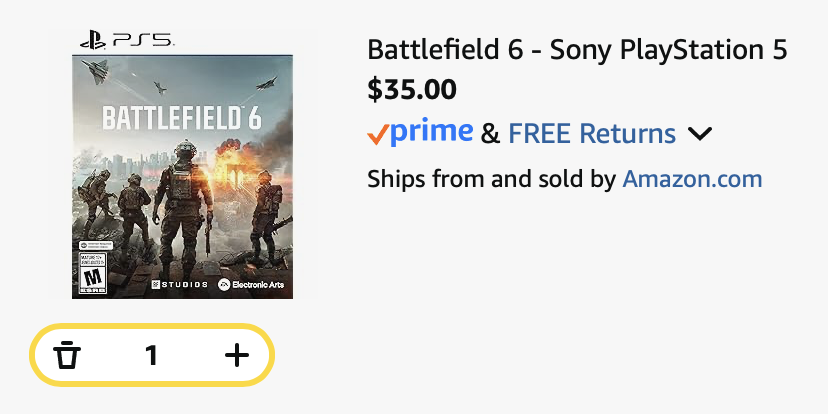The width and height of the screenshot is (828, 414).
Task: Click the trash icon to delete item
Action: 67,354
